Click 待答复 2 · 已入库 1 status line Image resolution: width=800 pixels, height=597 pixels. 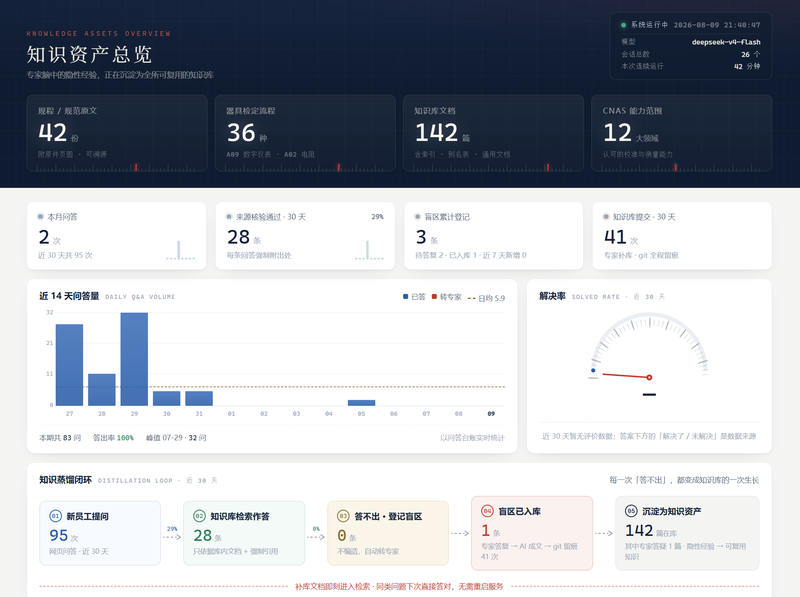coord(471,255)
